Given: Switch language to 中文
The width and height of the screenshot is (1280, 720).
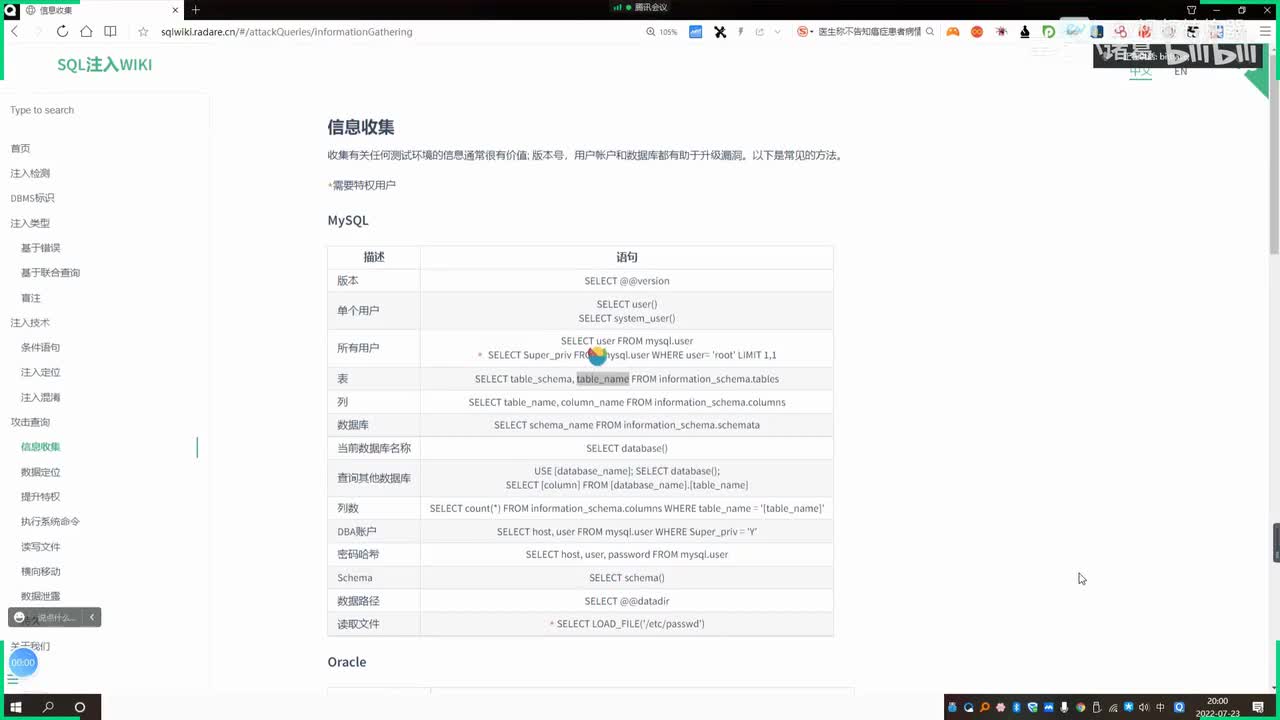Looking at the screenshot, I should point(1141,72).
